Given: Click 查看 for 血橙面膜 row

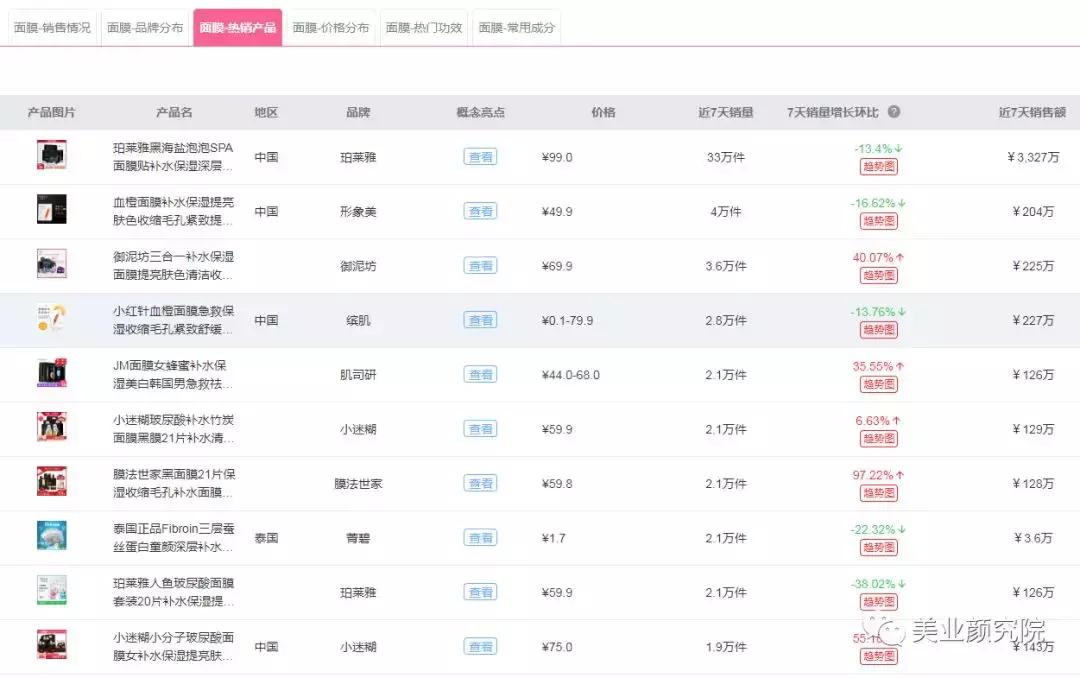Looking at the screenshot, I should pos(480,211).
